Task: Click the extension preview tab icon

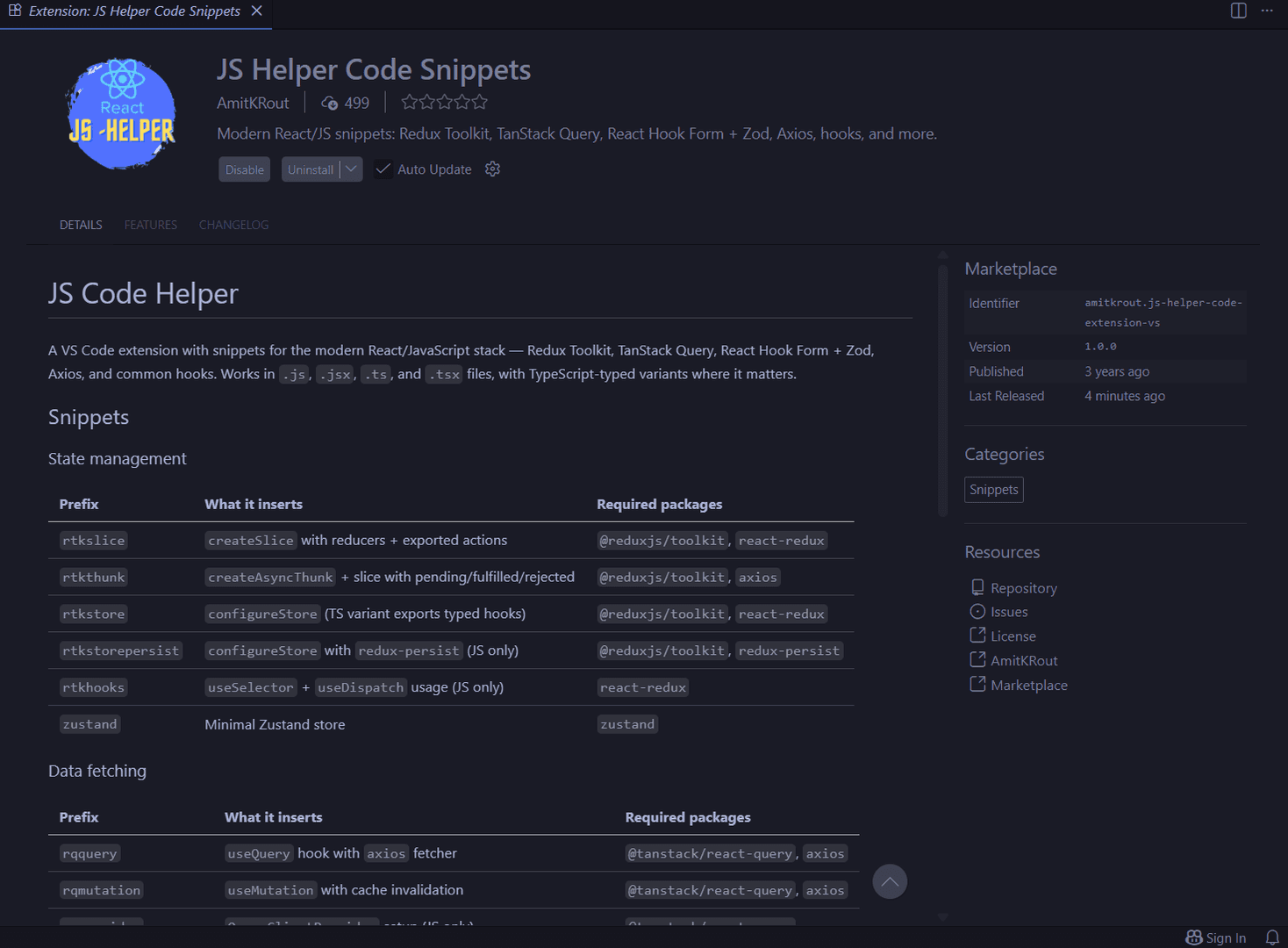Action: pos(15,11)
